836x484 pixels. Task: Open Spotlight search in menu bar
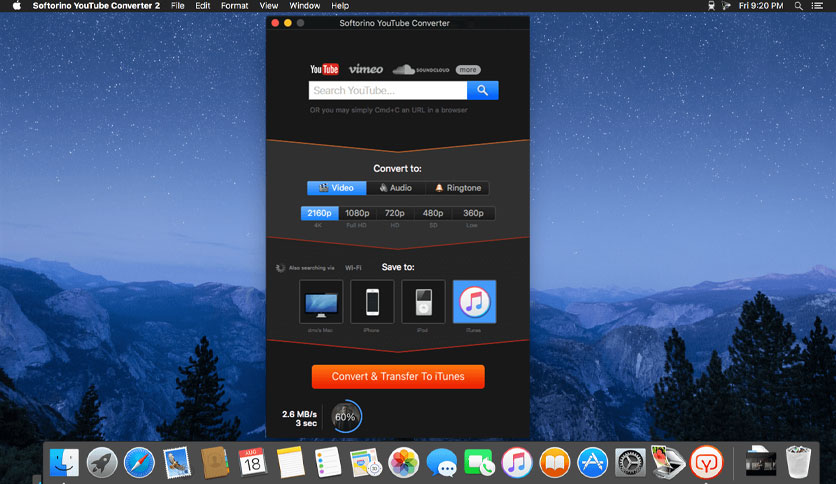pyautogui.click(x=798, y=6)
